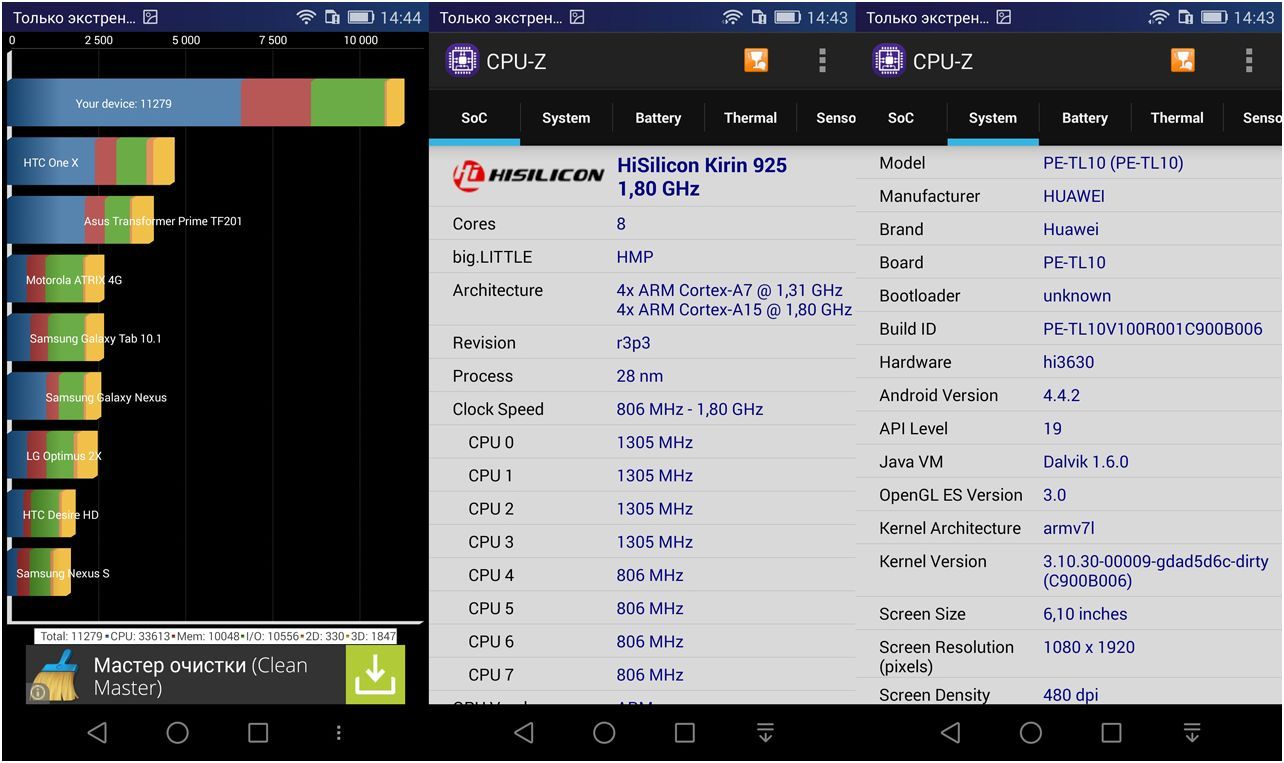Tap the three-dot menu in the benchmark navigation bar
Screen dimensions: 1284x763
pyautogui.click(x=339, y=733)
